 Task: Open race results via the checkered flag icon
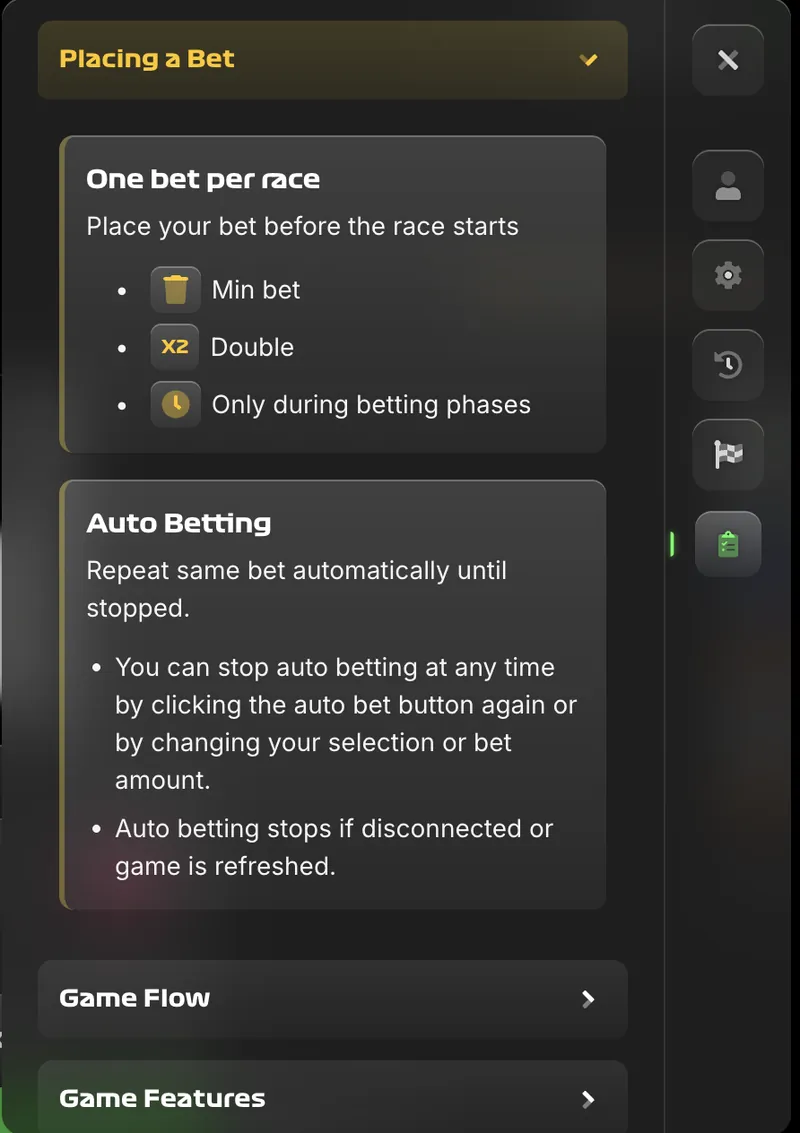pos(728,454)
